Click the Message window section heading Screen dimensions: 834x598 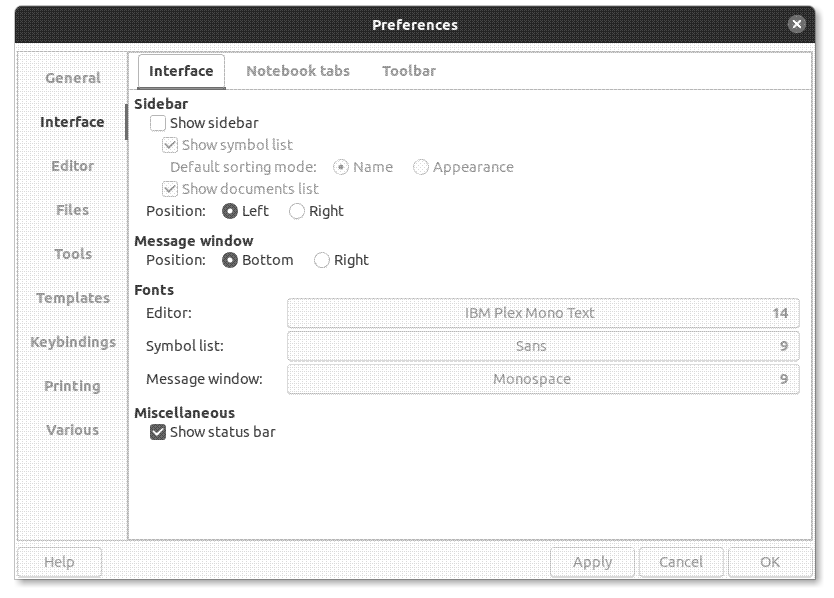[194, 241]
